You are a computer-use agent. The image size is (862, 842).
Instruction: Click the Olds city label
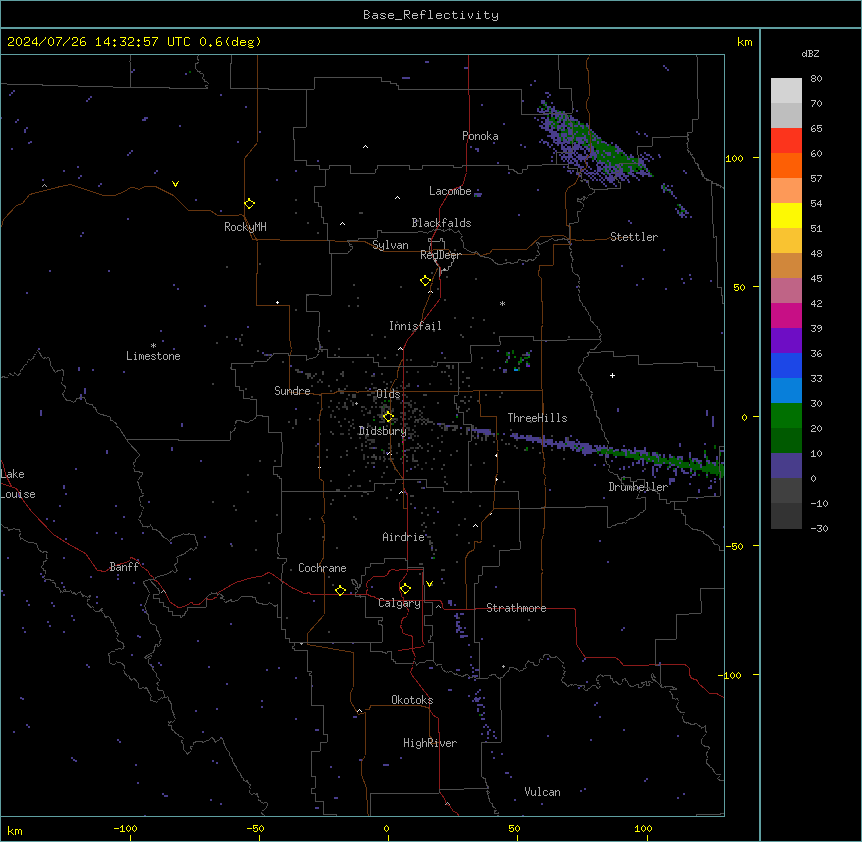click(388, 394)
